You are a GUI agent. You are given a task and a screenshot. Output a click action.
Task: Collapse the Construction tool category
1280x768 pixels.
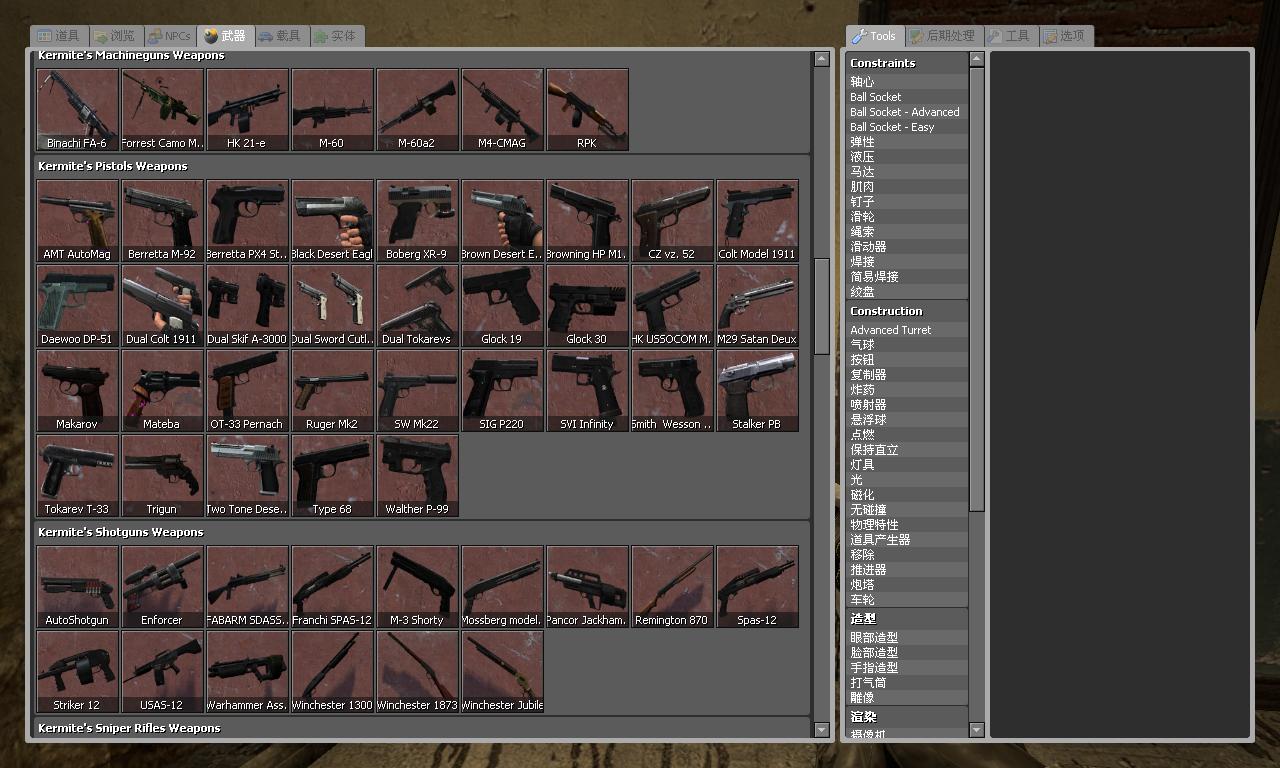(906, 311)
